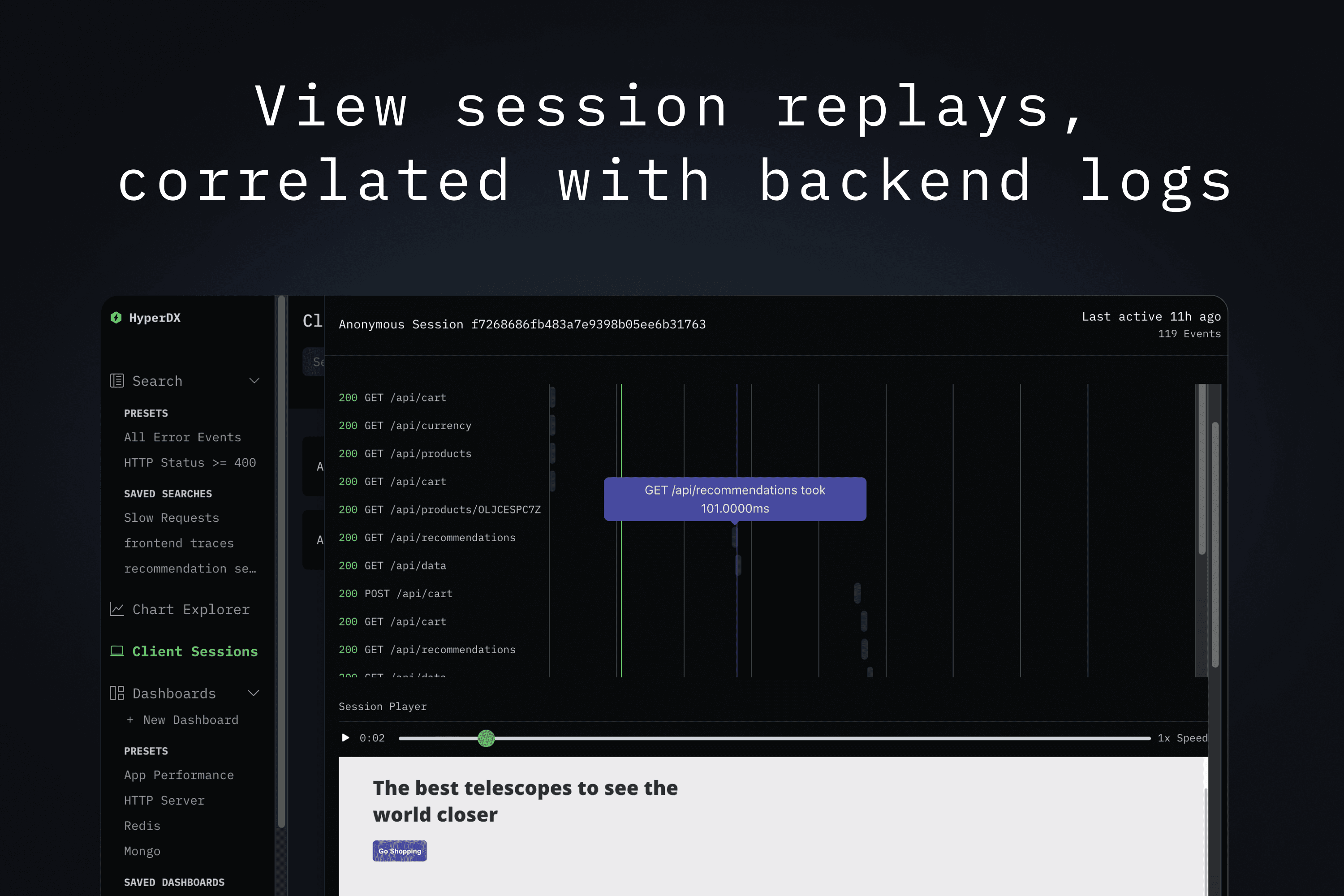Click the Go Shopping button
The width and height of the screenshot is (1344, 896).
(x=400, y=851)
